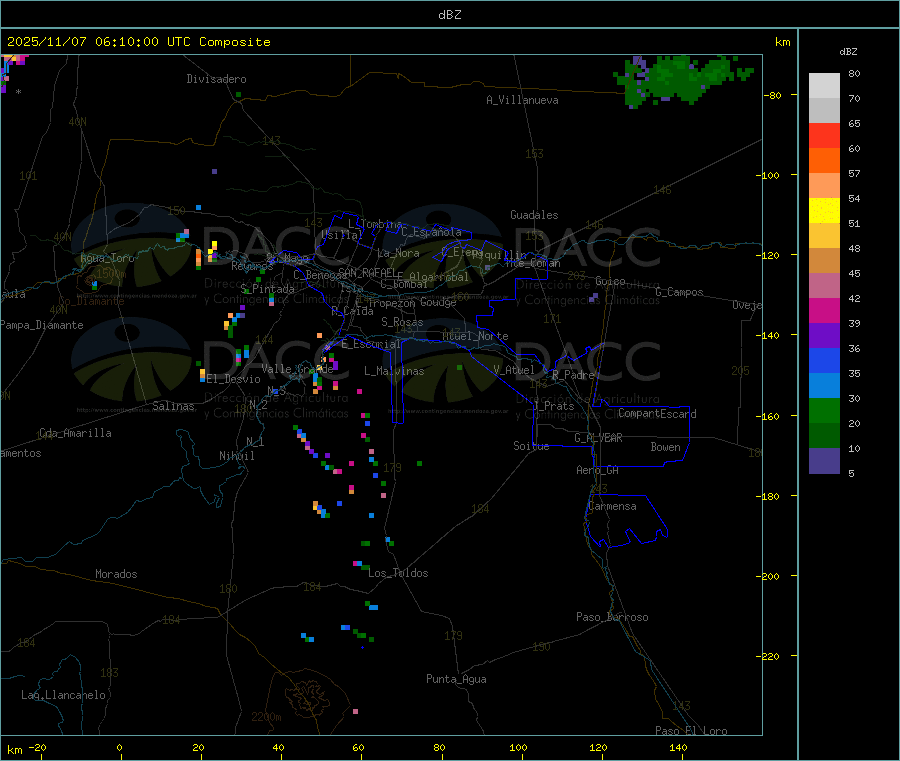Click the 65 dBZ red legend swatch

click(824, 135)
